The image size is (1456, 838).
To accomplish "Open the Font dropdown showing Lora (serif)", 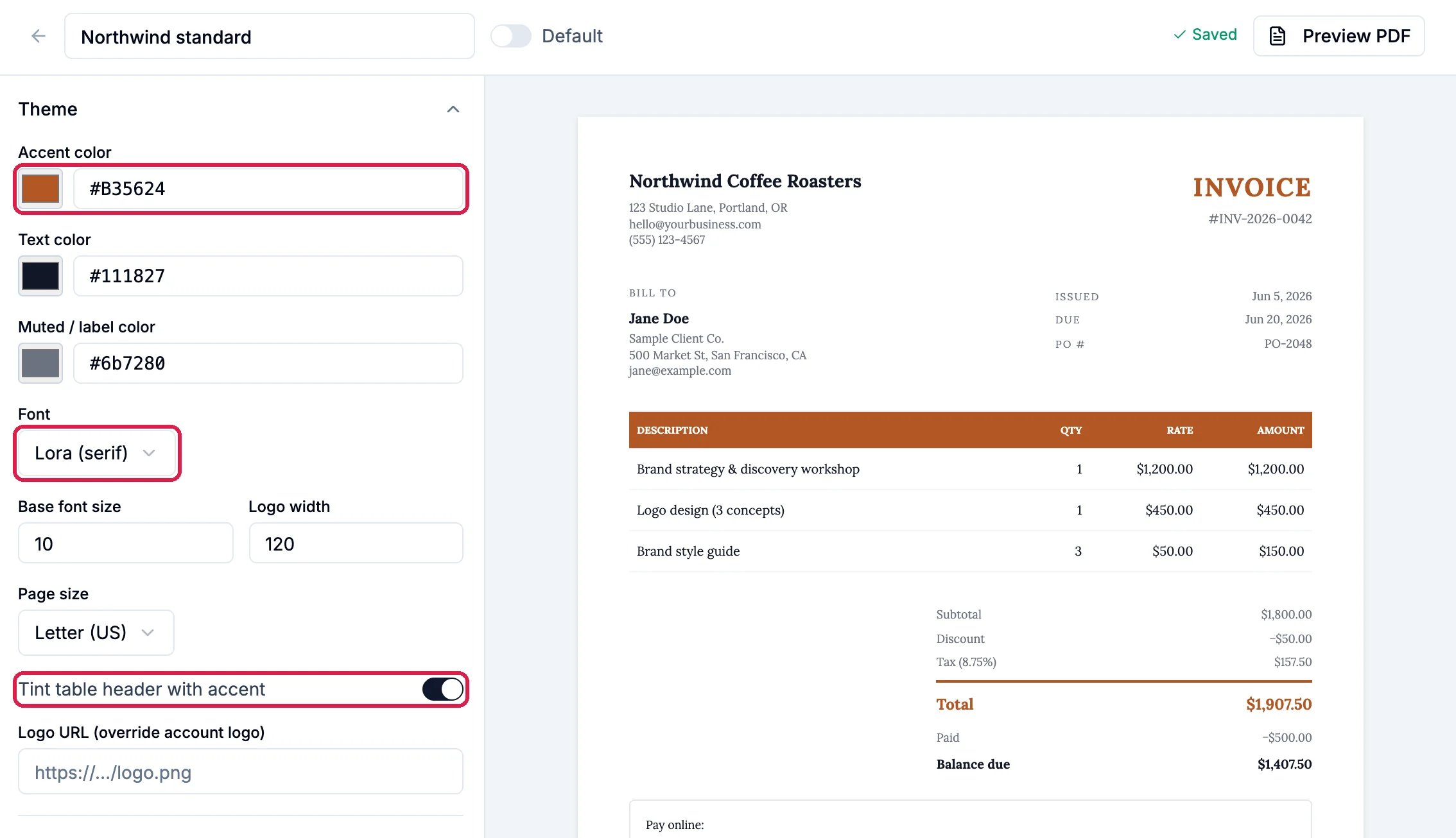I will click(x=96, y=453).
